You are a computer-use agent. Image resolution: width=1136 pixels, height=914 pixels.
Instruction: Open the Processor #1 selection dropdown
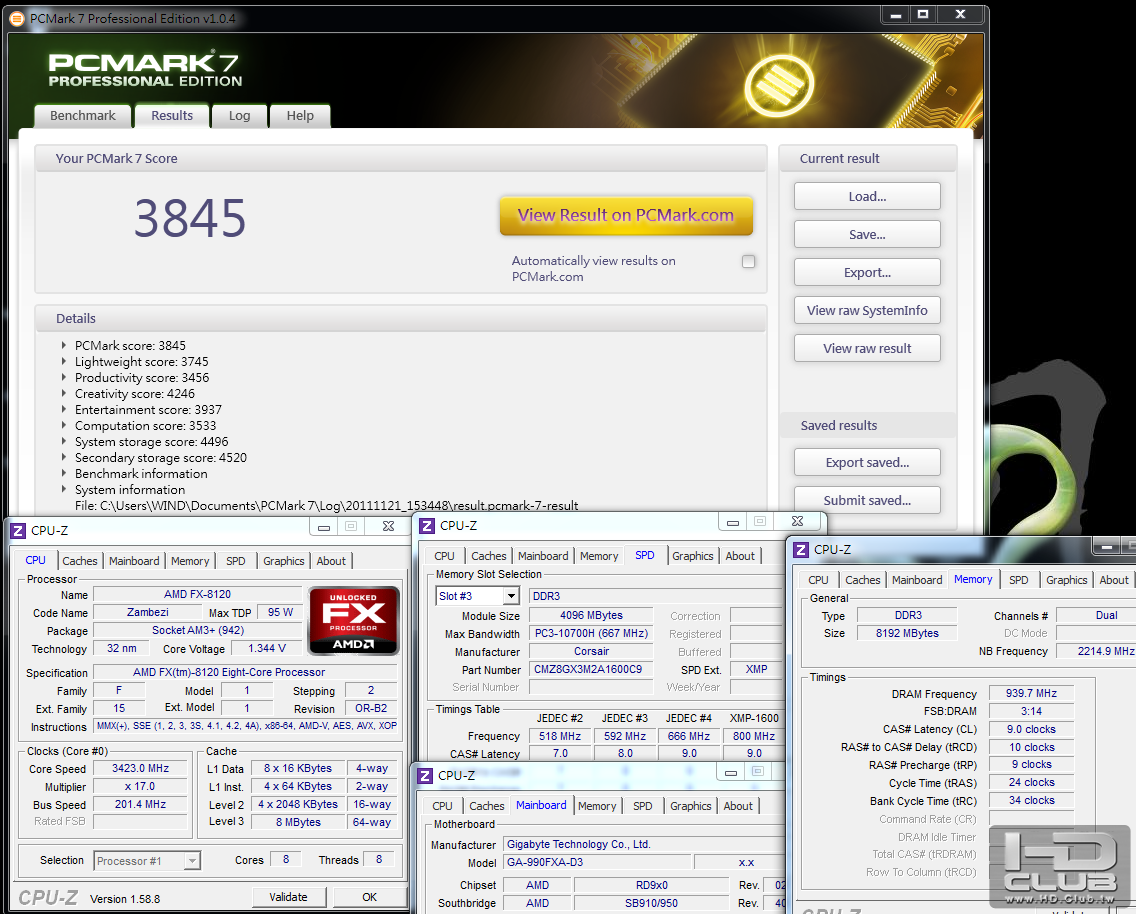192,860
